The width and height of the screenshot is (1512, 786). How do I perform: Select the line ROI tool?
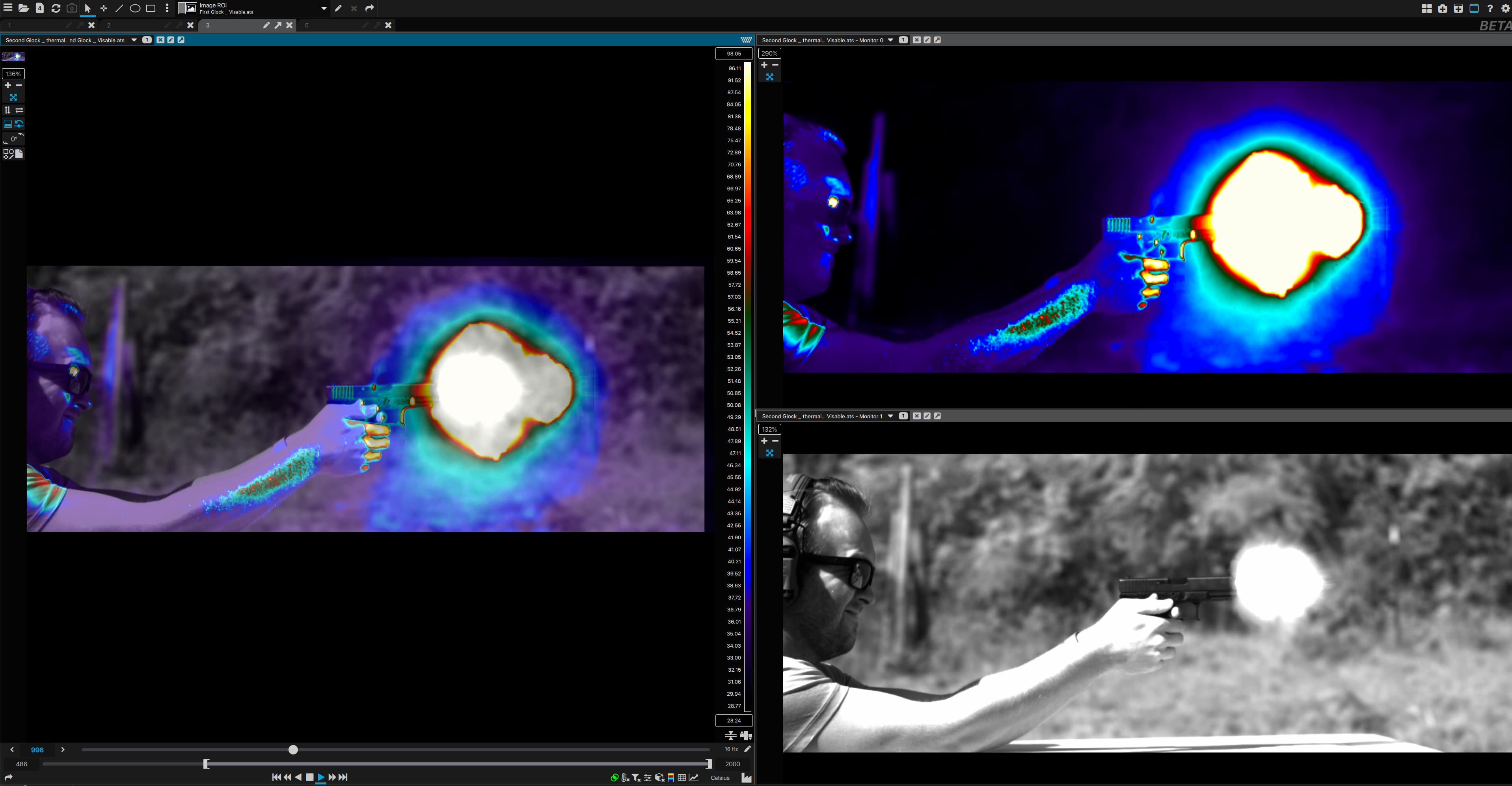(119, 8)
